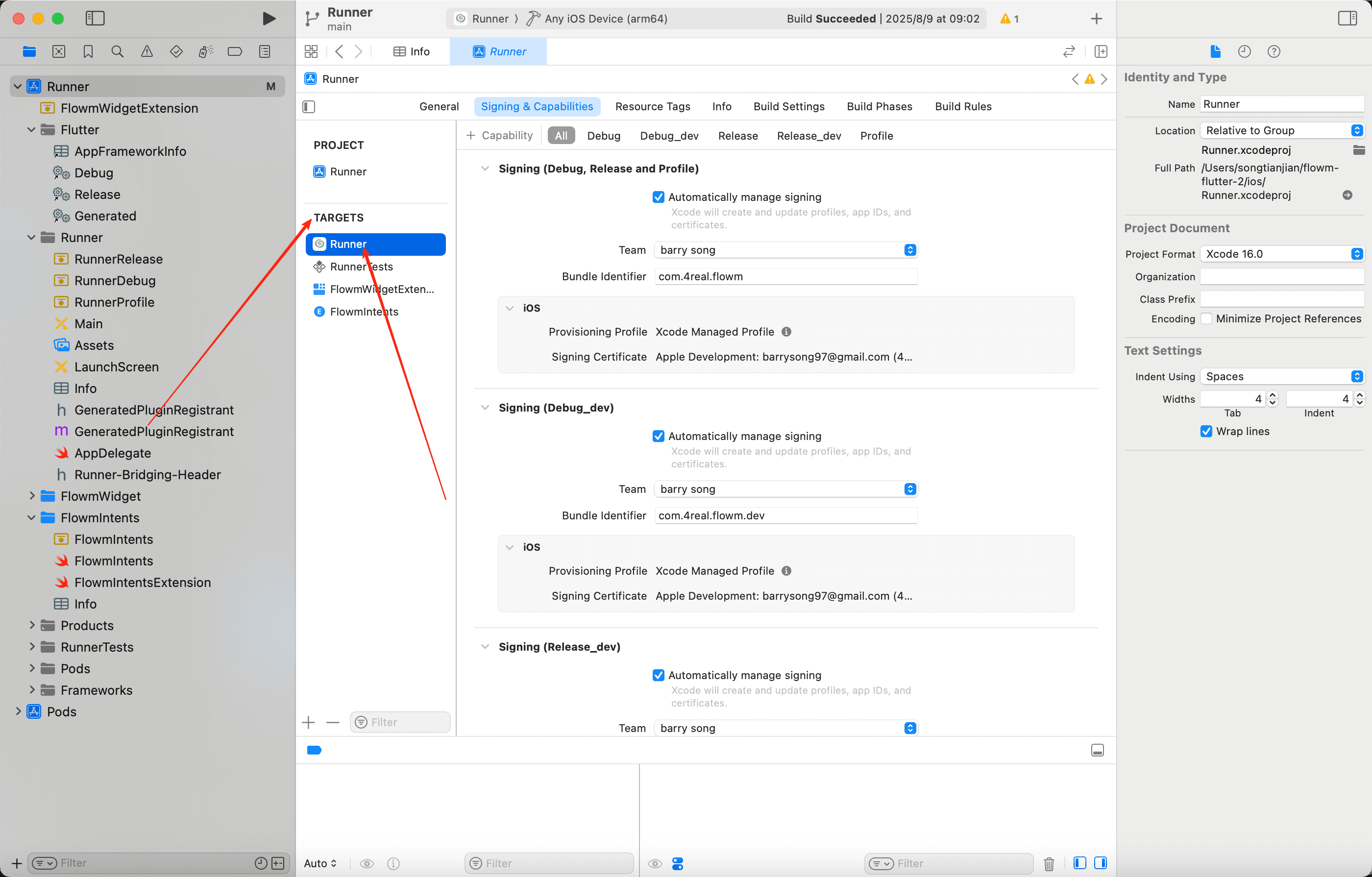Image resolution: width=1372 pixels, height=877 pixels.
Task: Open the Issue navigator warning icon
Action: click(x=147, y=51)
